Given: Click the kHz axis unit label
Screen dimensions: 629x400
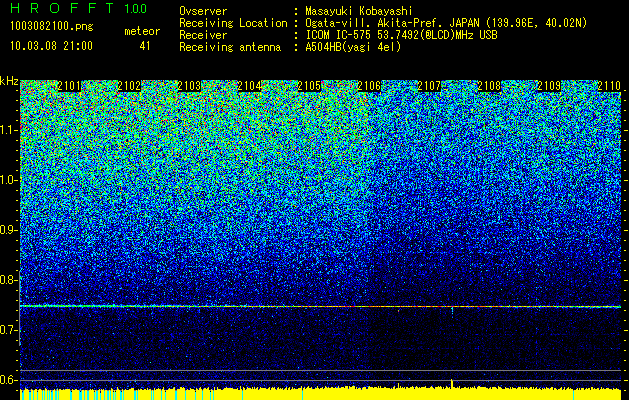Looking at the screenshot, I should [x=9, y=81].
